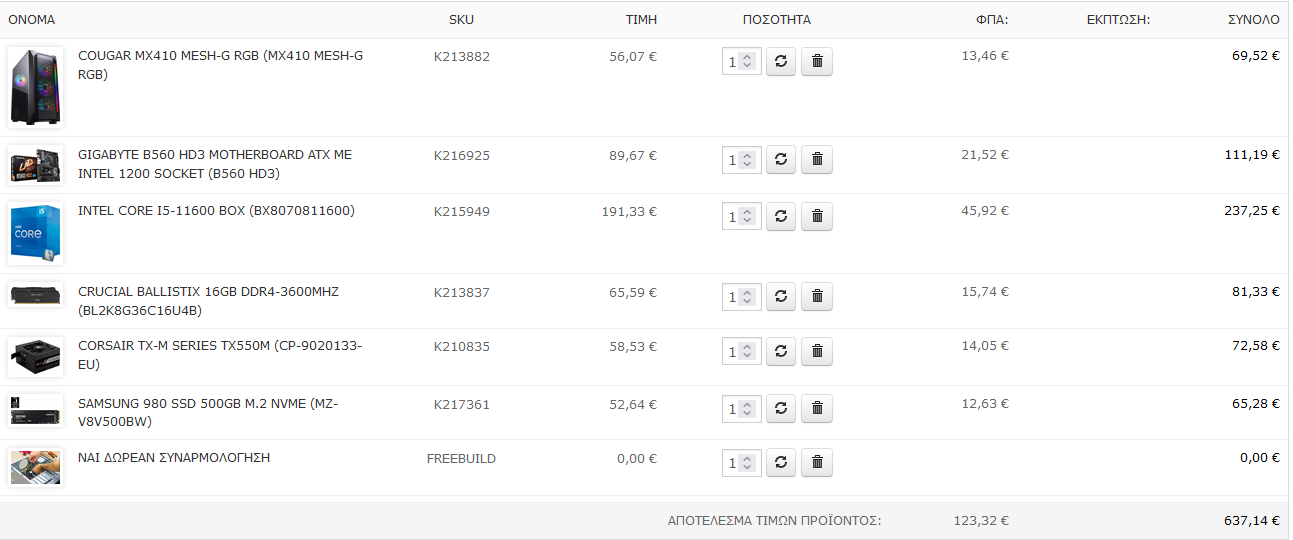
Task: Refresh the Corsair TX550M quantity
Action: pos(781,351)
